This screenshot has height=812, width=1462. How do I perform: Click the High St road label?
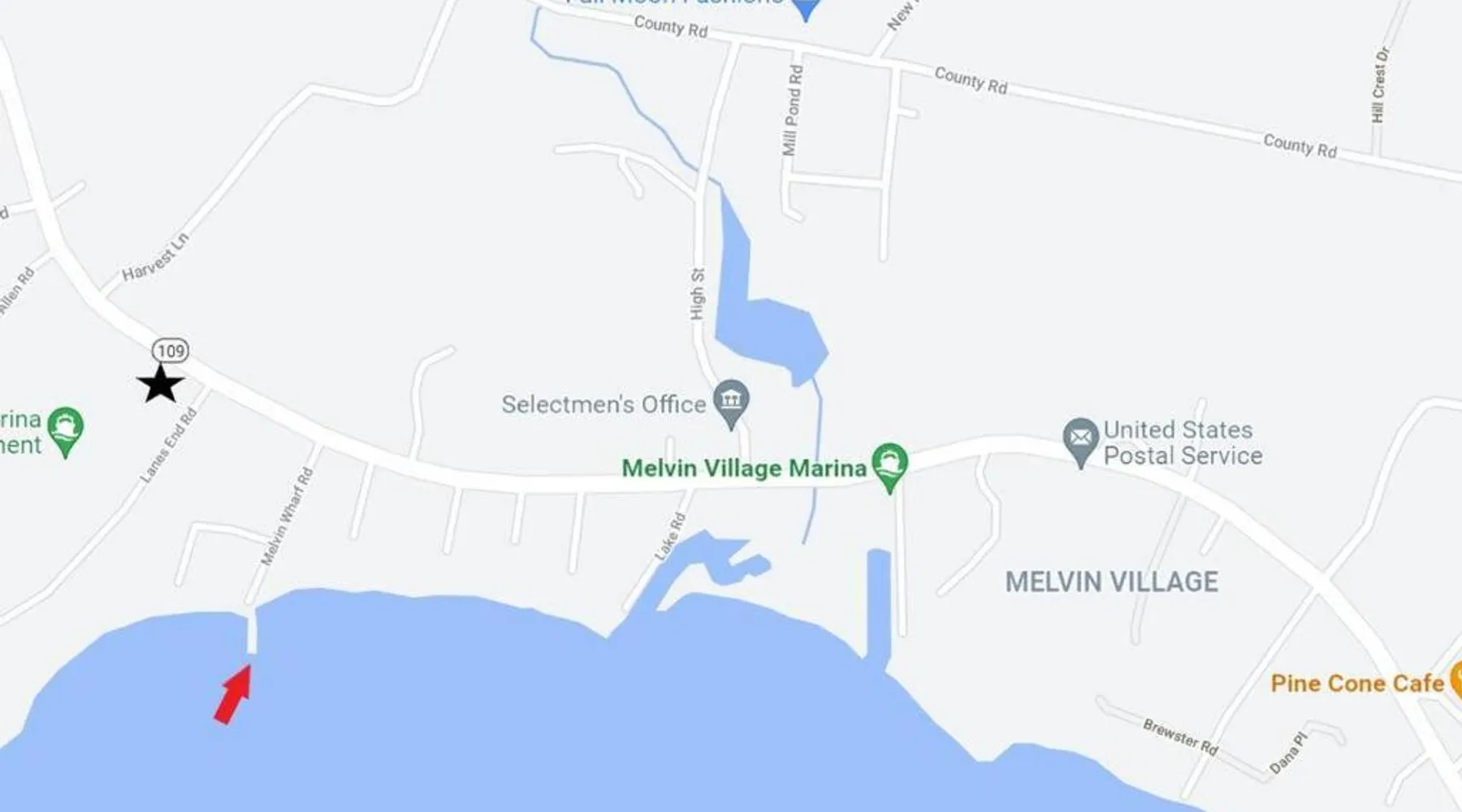(698, 294)
